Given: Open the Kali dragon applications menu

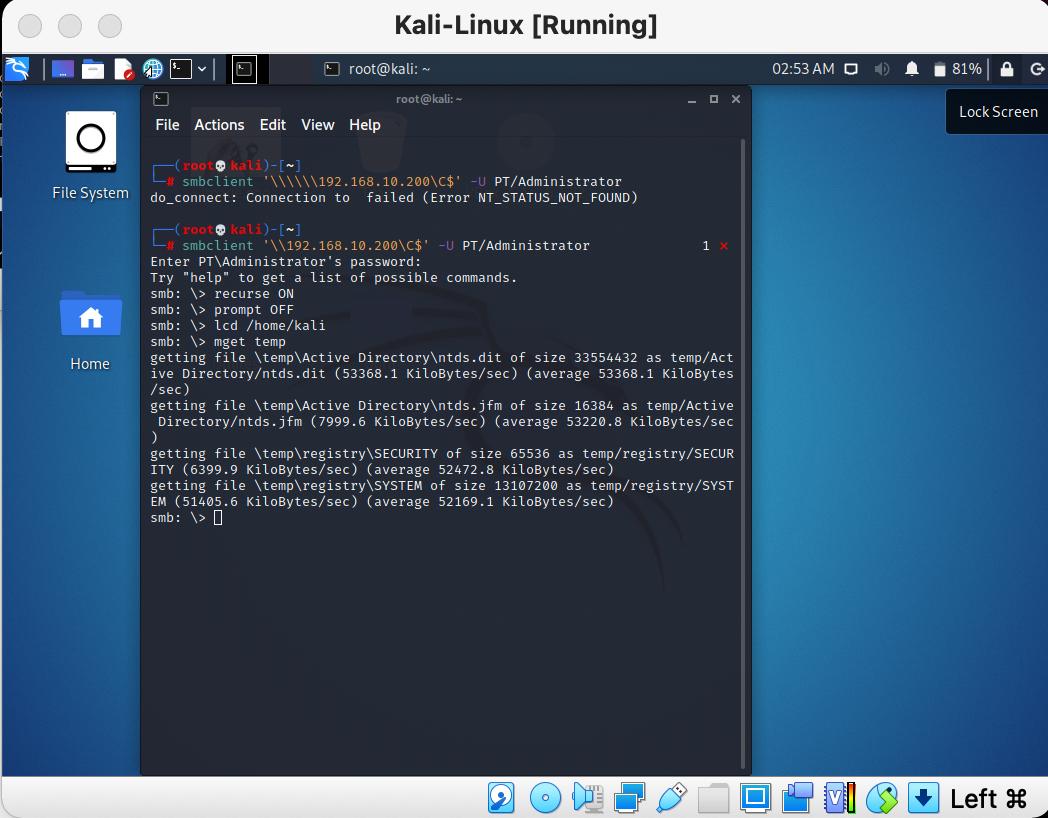Looking at the screenshot, I should [x=17, y=68].
